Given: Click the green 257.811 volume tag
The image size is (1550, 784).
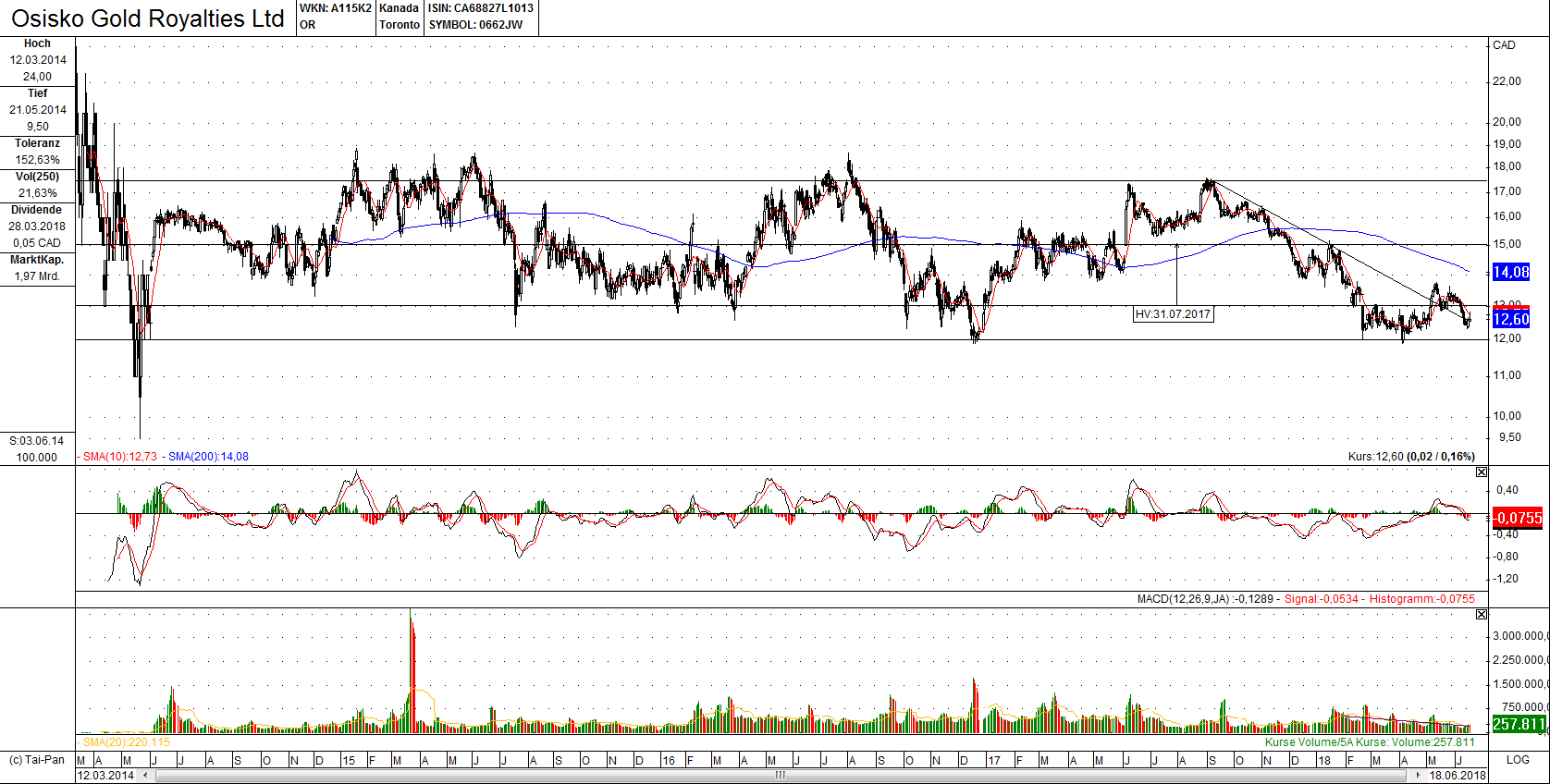Looking at the screenshot, I should click(x=1519, y=724).
